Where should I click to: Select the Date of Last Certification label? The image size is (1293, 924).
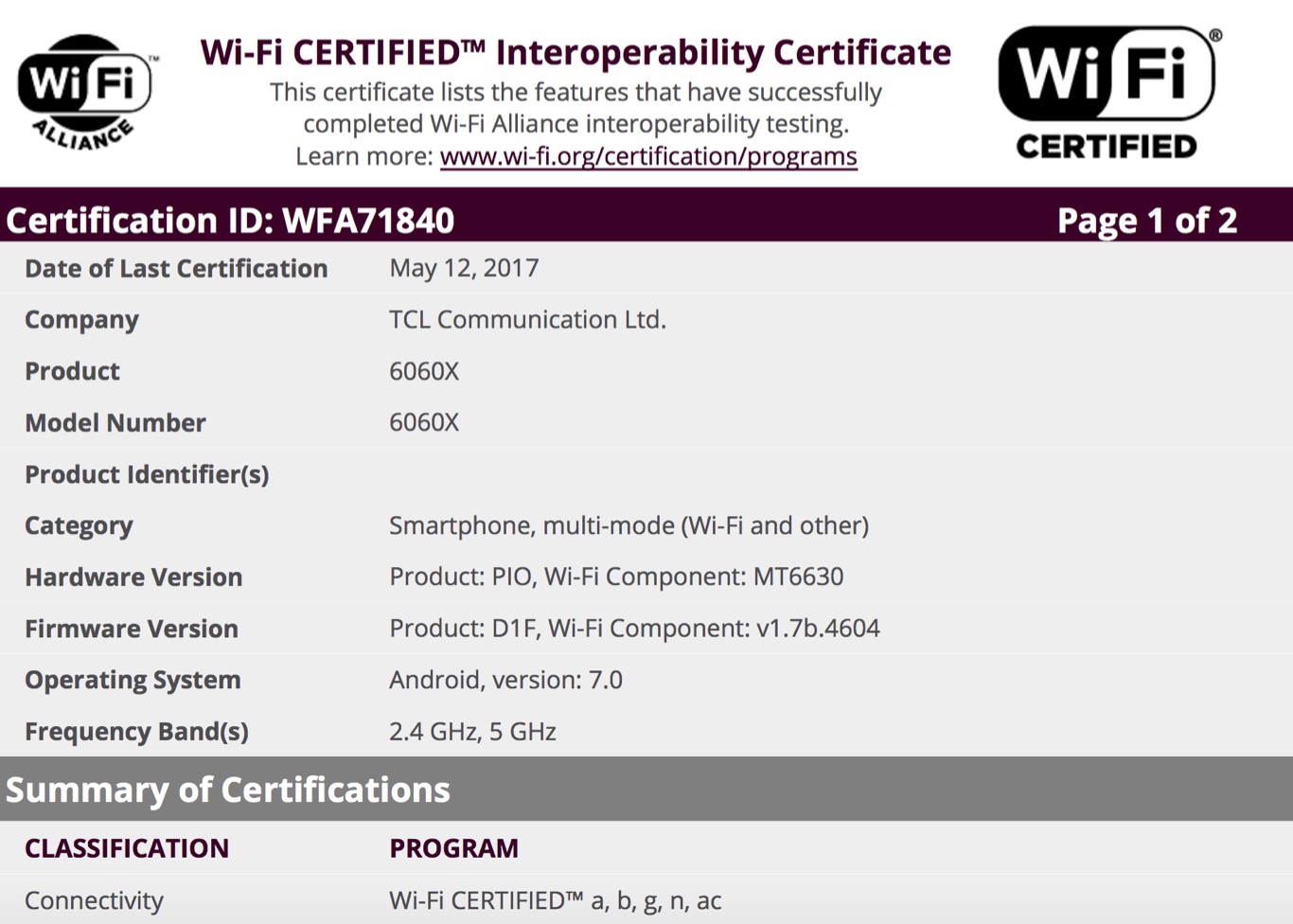[x=176, y=269]
